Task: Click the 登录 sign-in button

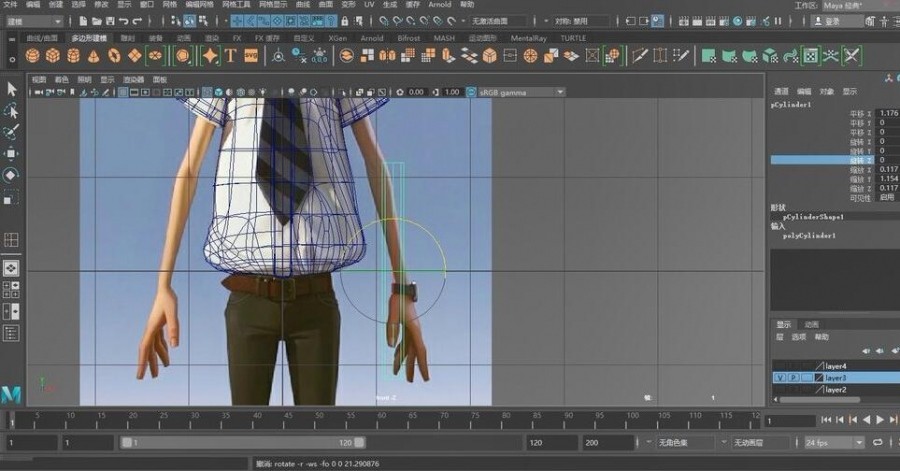Action: point(832,20)
